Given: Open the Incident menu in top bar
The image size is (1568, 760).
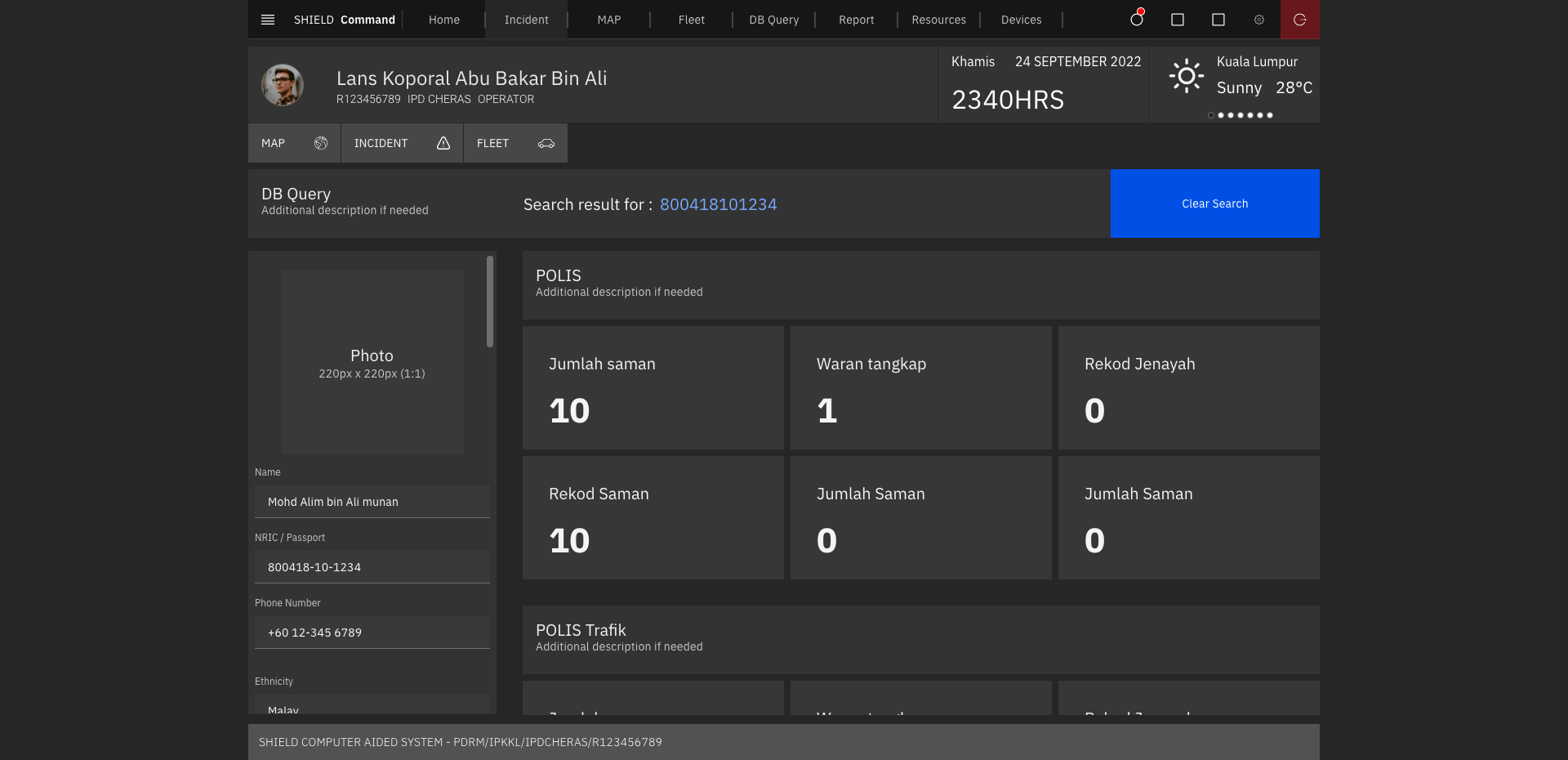Looking at the screenshot, I should [x=527, y=20].
